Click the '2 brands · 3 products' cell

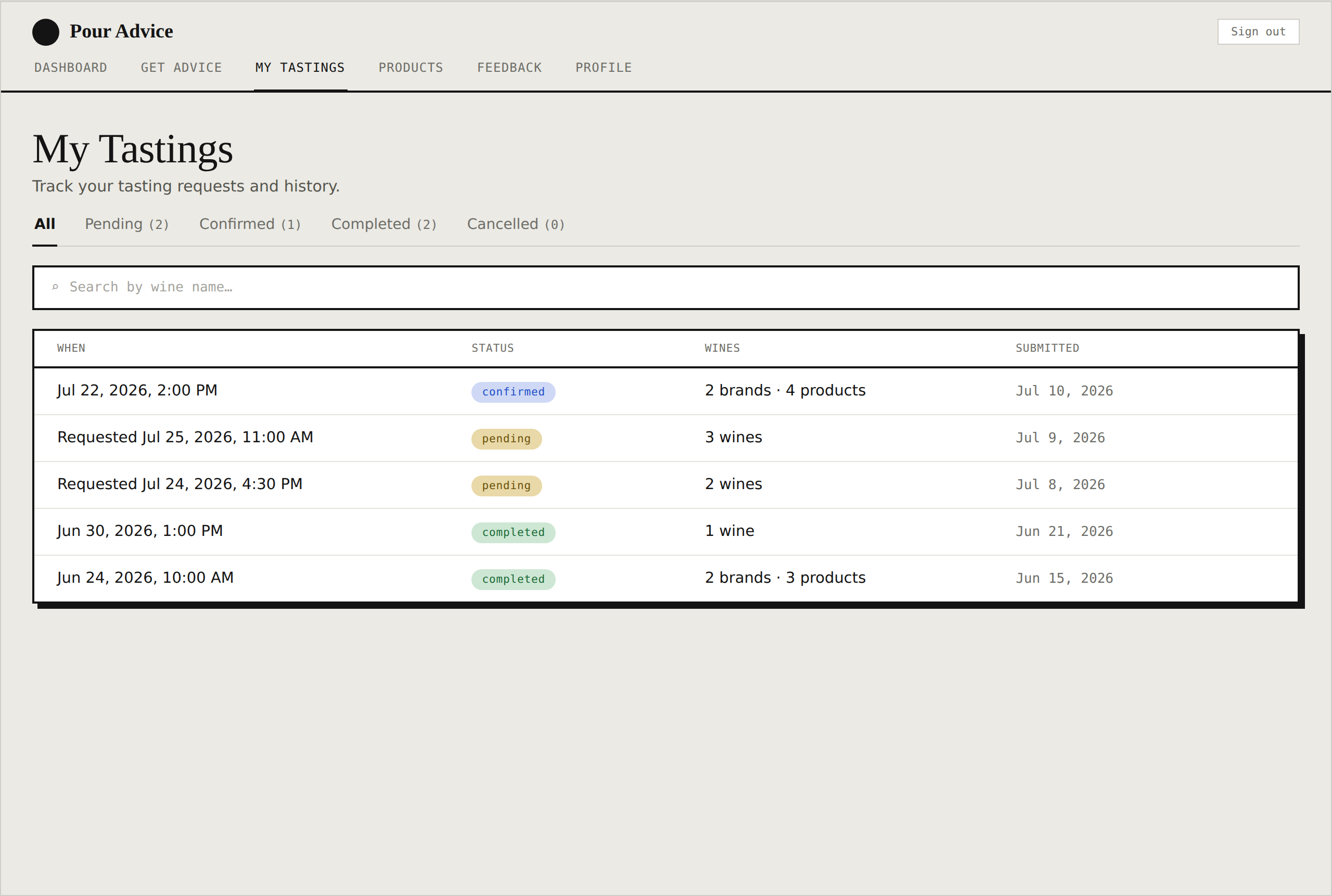click(x=785, y=578)
